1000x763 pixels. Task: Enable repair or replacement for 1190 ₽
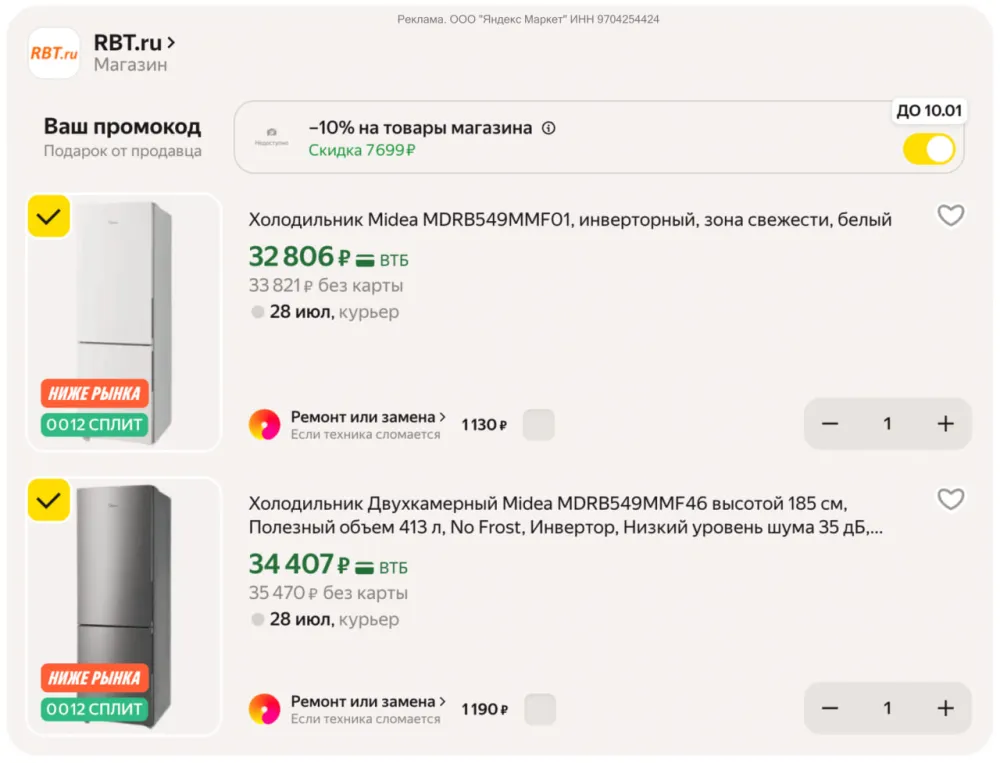pyautogui.click(x=540, y=709)
